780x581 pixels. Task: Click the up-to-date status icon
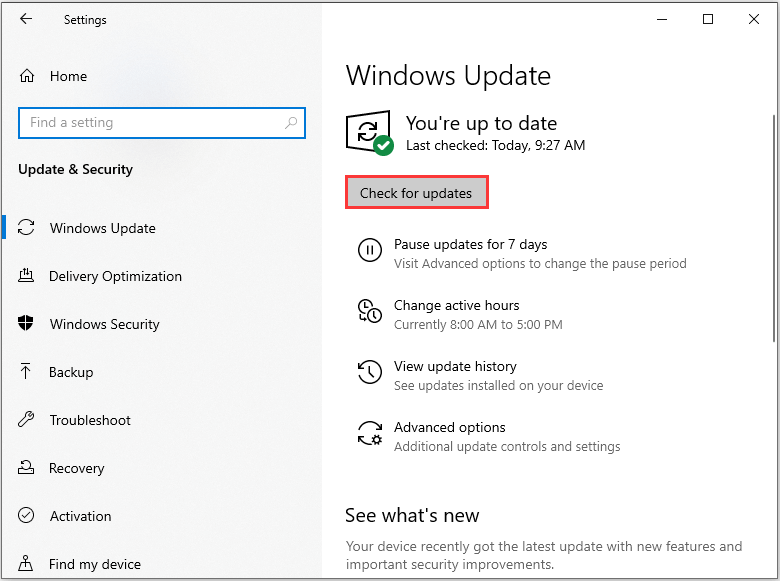370,133
